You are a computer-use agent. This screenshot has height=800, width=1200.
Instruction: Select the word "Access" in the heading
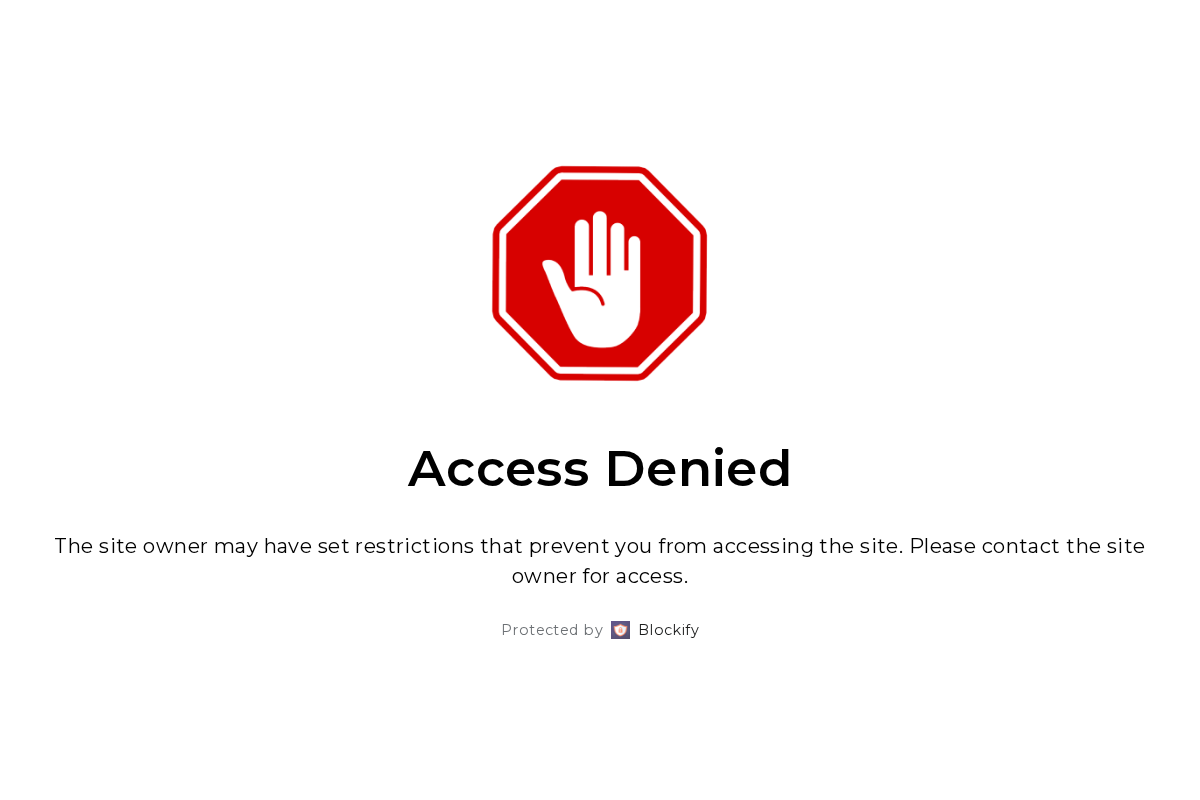click(x=499, y=468)
